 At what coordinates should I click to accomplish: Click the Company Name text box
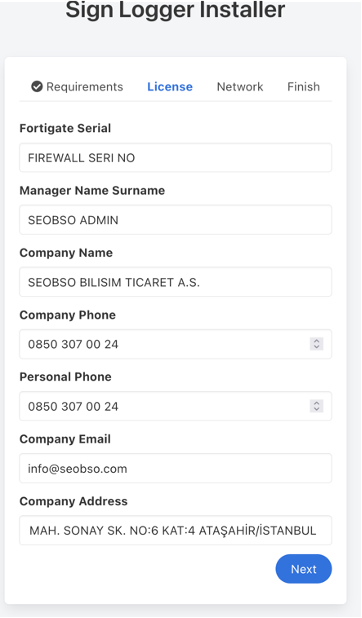(x=175, y=282)
